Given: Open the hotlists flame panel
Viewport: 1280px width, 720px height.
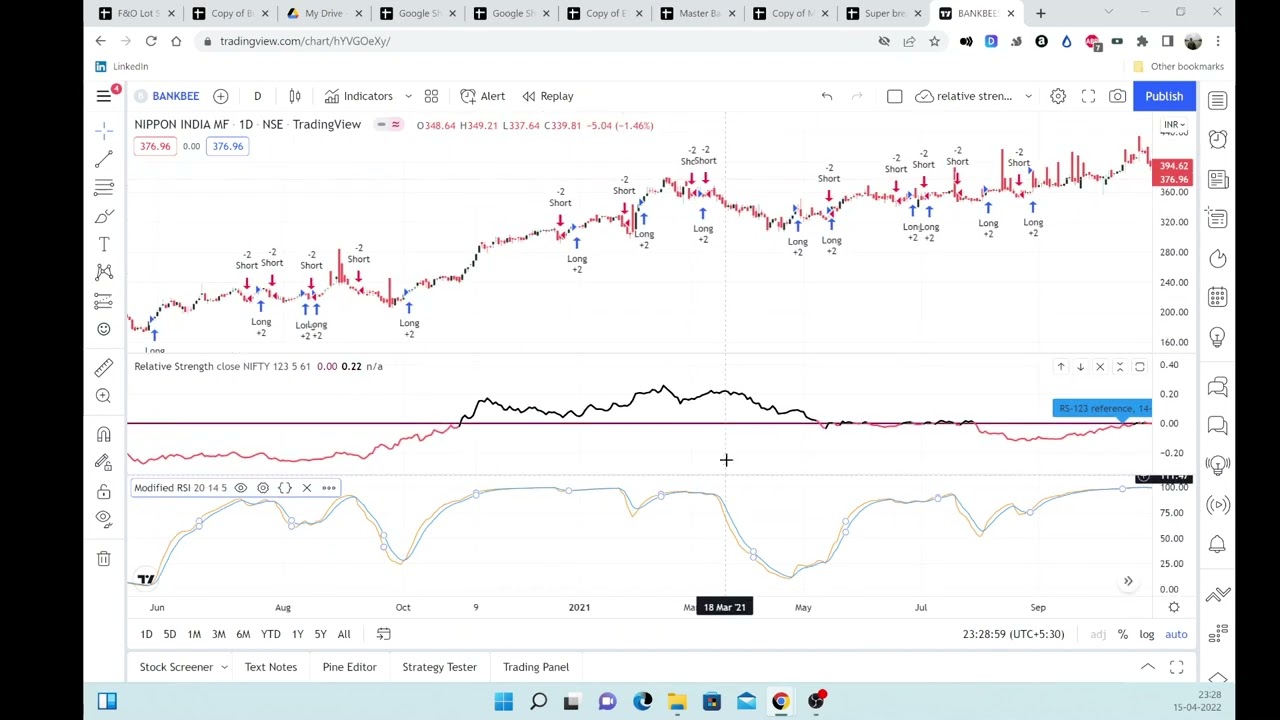Looking at the screenshot, I should (1217, 259).
